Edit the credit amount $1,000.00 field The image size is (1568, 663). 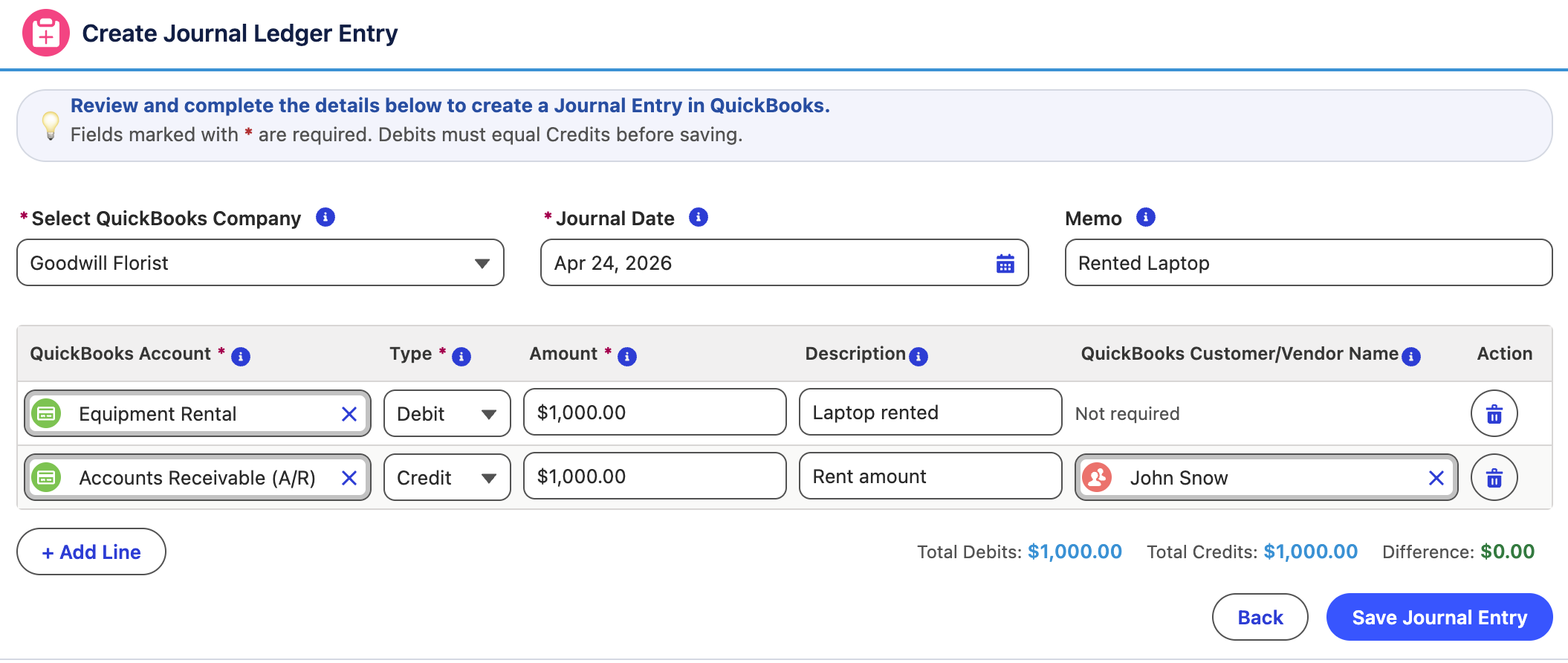click(655, 476)
